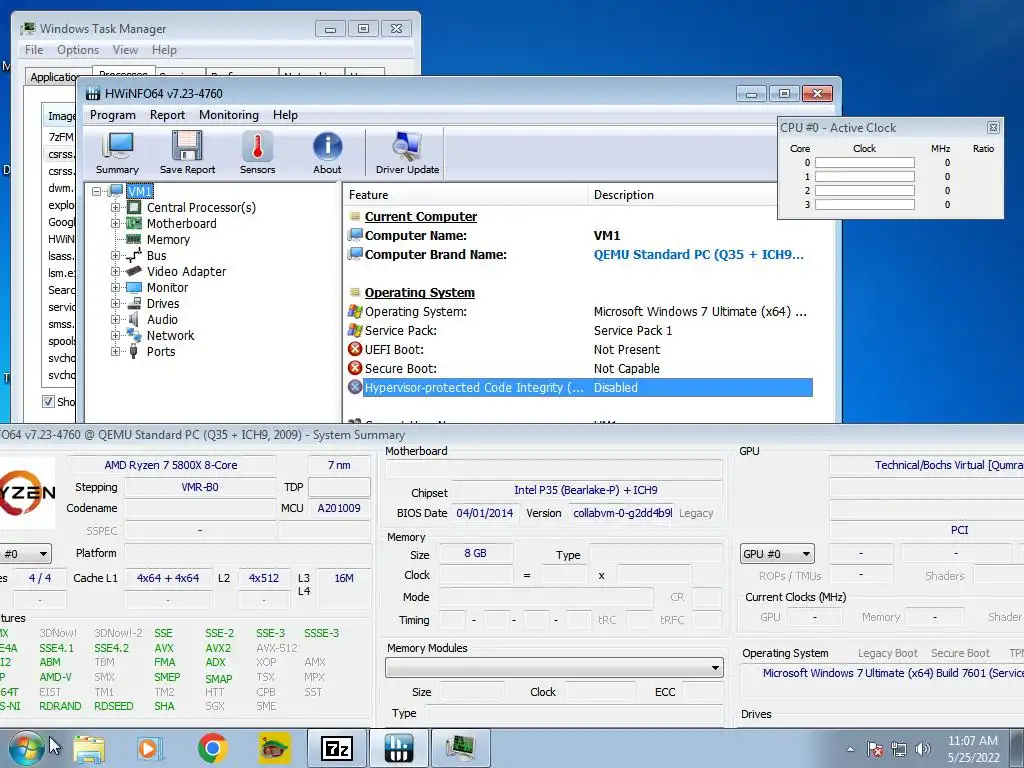This screenshot has width=1024, height=768.
Task: Expand the Ports node
Action: tap(116, 351)
